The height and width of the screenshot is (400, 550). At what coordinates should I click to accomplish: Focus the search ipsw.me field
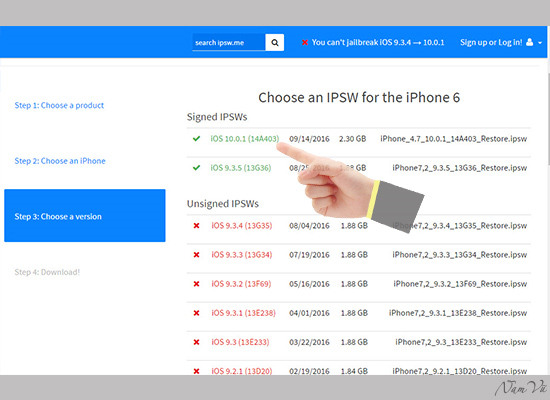click(229, 42)
